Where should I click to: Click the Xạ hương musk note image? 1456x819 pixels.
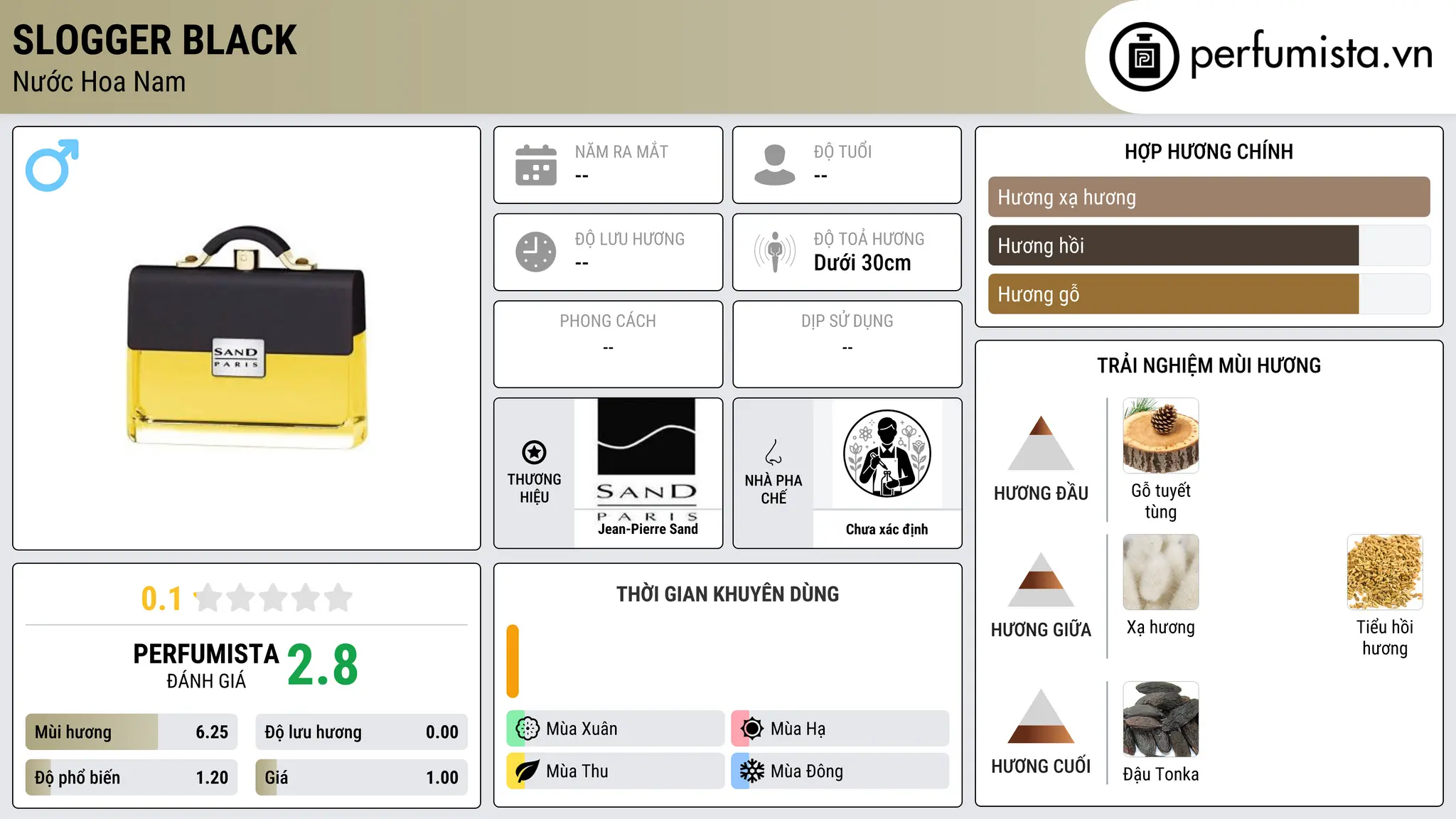pos(1161,572)
